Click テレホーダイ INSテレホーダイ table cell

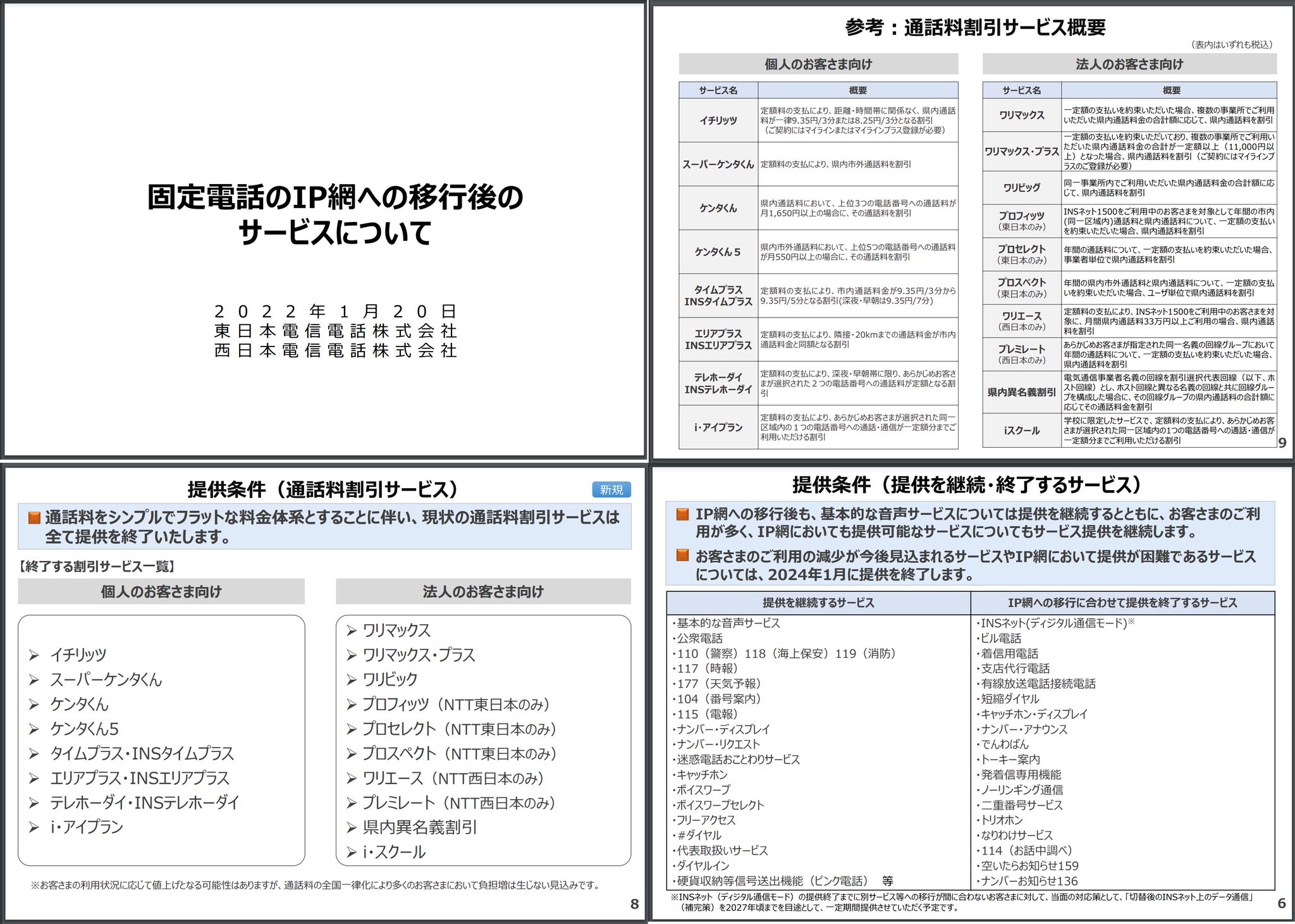pyautogui.click(x=718, y=383)
